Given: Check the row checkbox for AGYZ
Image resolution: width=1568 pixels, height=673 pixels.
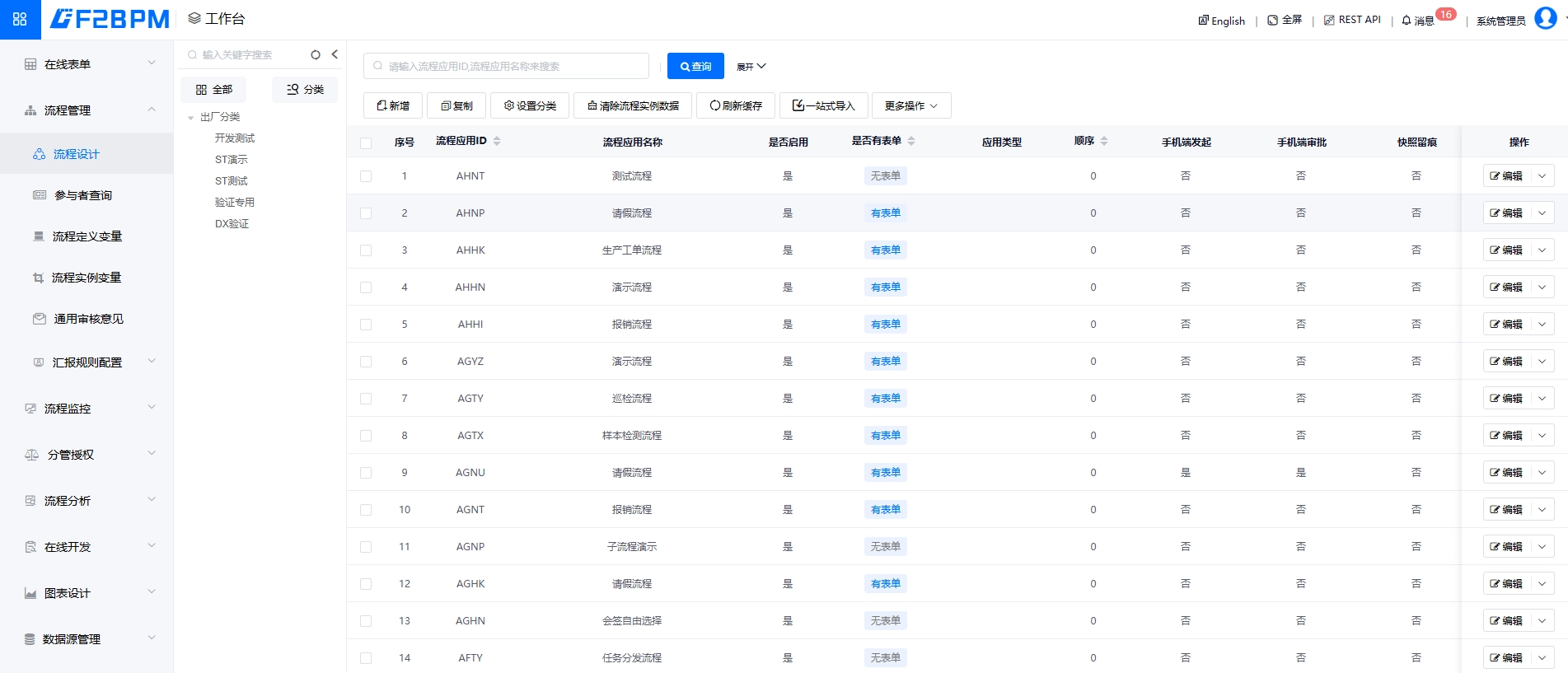Looking at the screenshot, I should click(x=366, y=362).
